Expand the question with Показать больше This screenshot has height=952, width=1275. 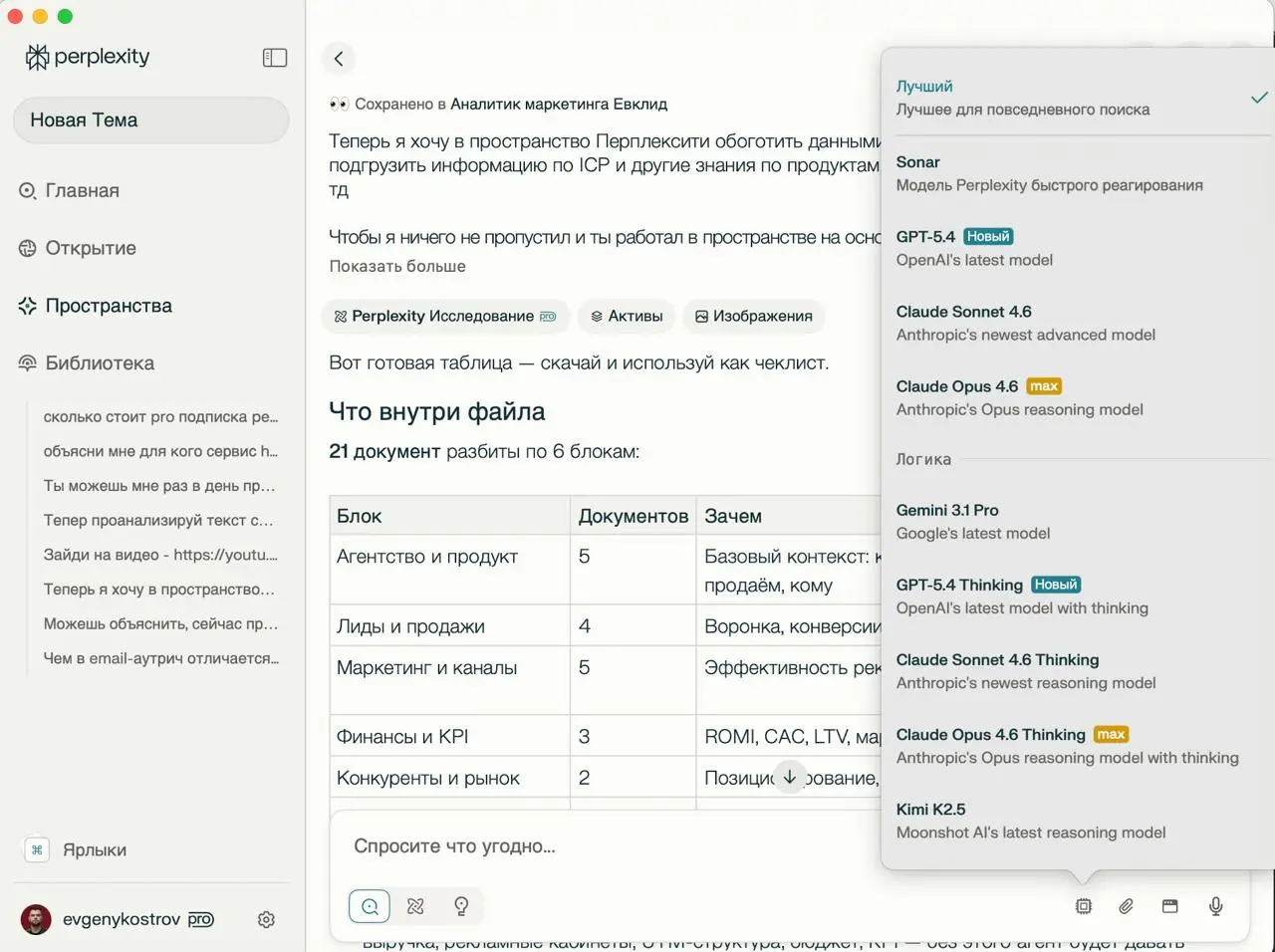tap(397, 266)
